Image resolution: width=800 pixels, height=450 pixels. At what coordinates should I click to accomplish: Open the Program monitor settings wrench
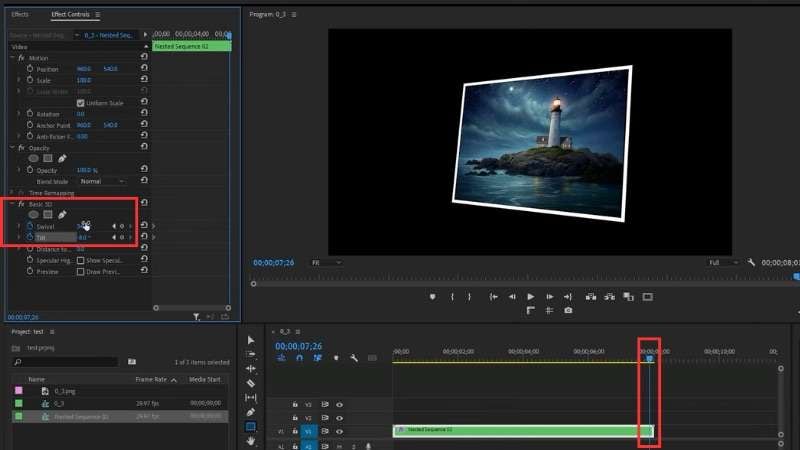pos(751,262)
